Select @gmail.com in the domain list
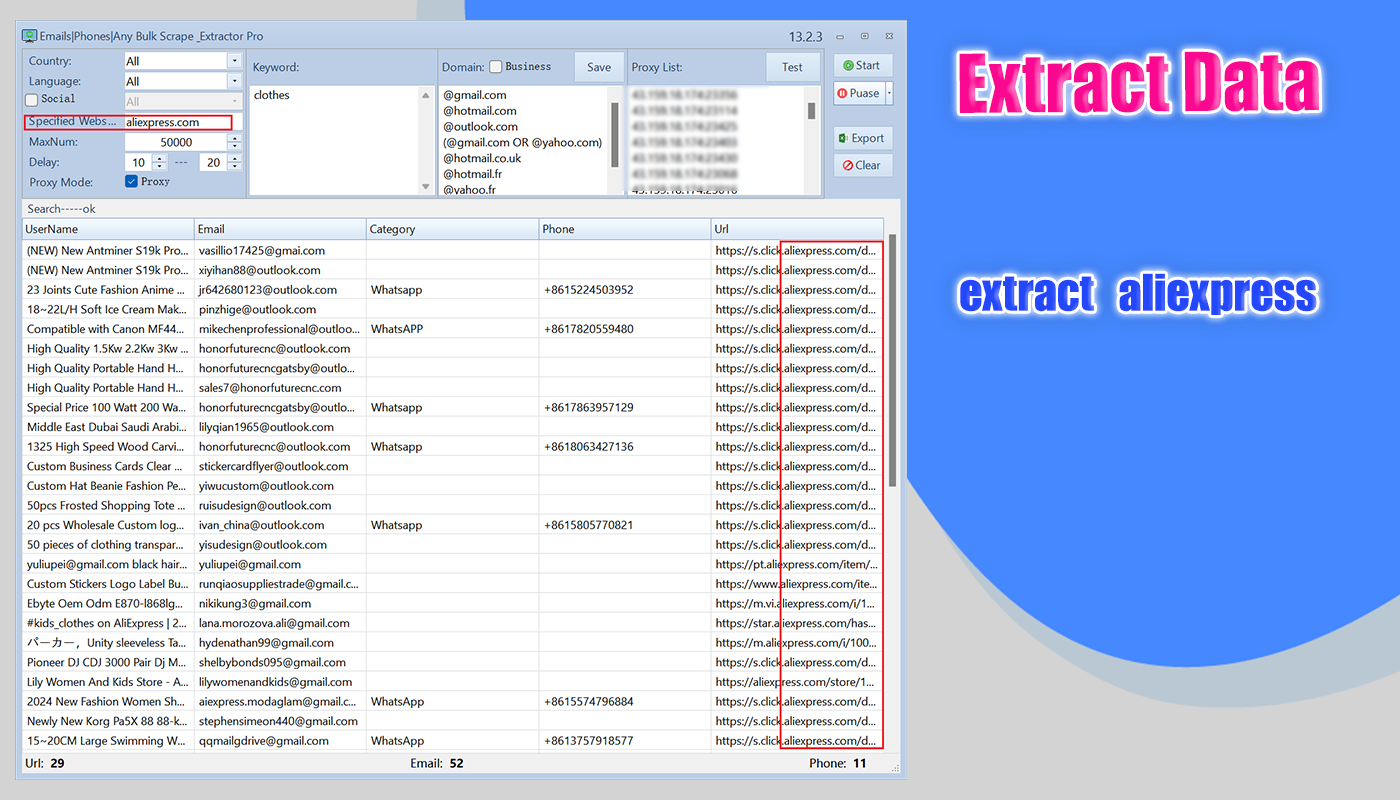The image size is (1400, 800). 475,95
